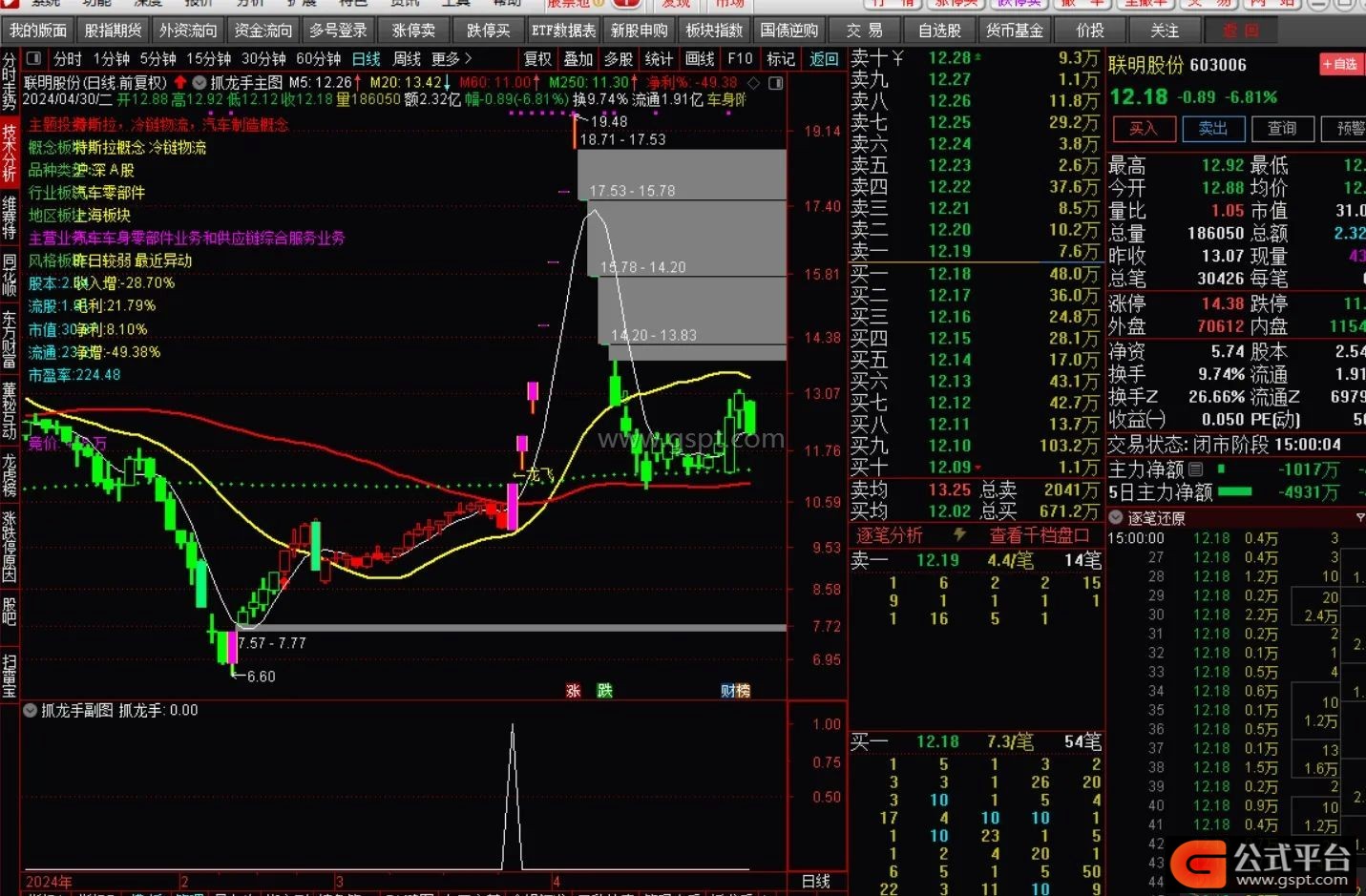Click the 标记 mark tool
The image size is (1366, 896).
click(781, 59)
